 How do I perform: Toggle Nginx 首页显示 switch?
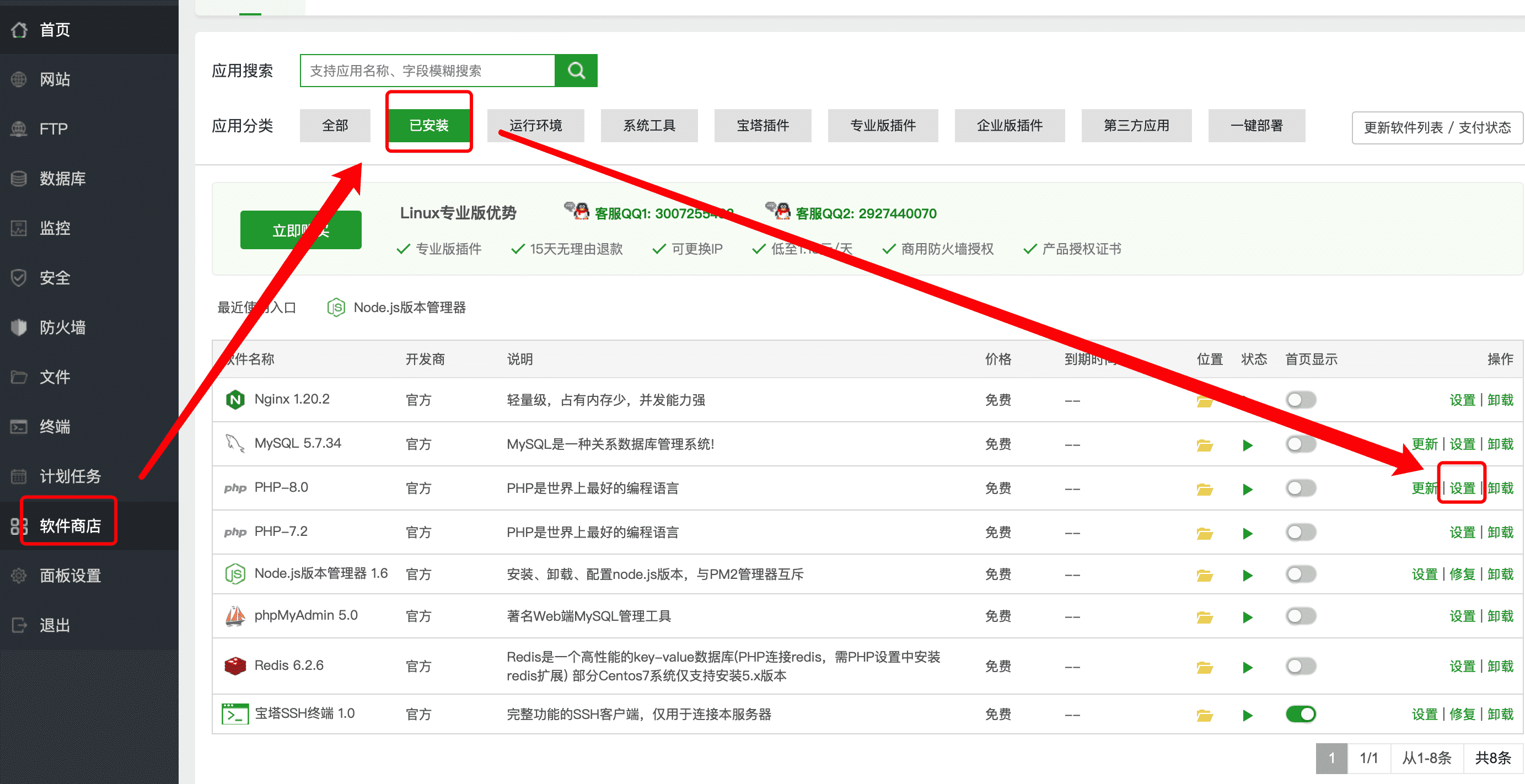coord(1301,400)
